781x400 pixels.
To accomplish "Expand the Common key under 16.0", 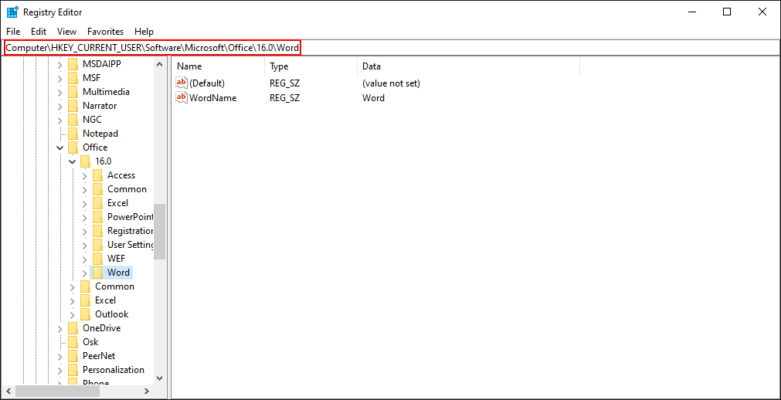I will pos(85,189).
